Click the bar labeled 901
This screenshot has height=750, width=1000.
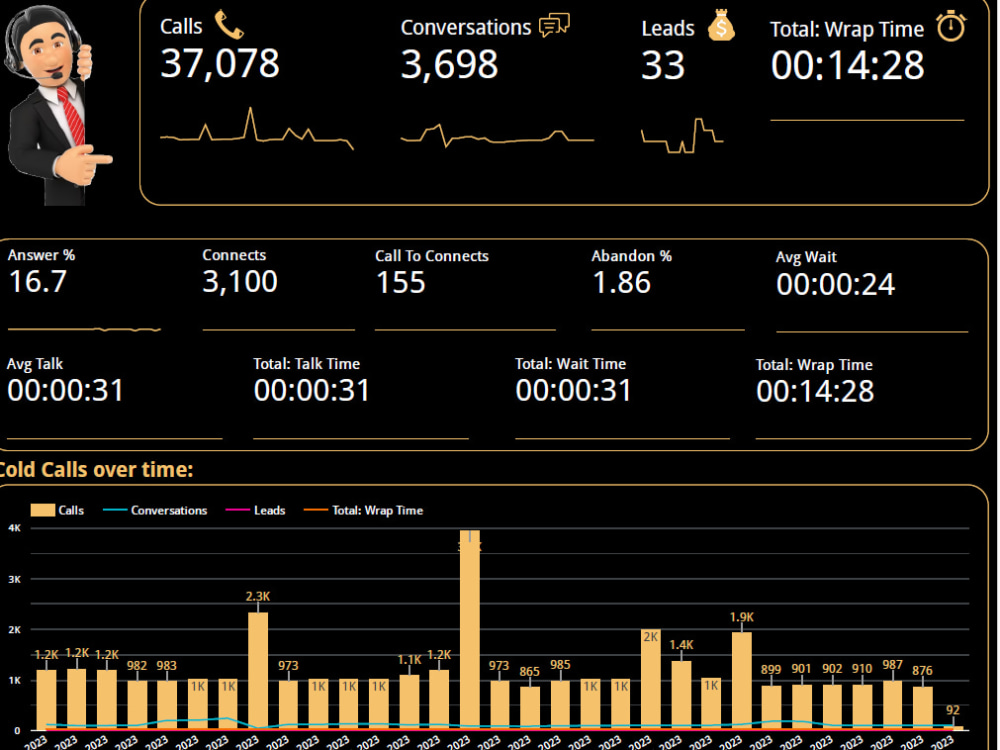(x=802, y=706)
